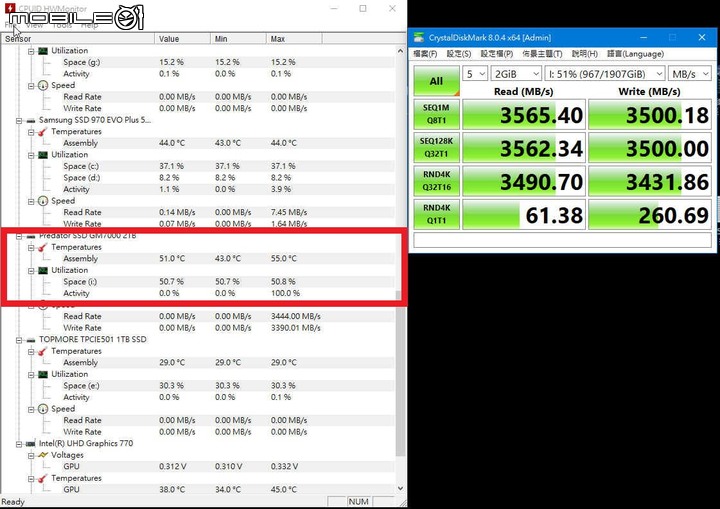Image resolution: width=720 pixels, height=509 pixels.
Task: Click the Samsung Temperatures thermometer icon
Action: [x=43, y=132]
